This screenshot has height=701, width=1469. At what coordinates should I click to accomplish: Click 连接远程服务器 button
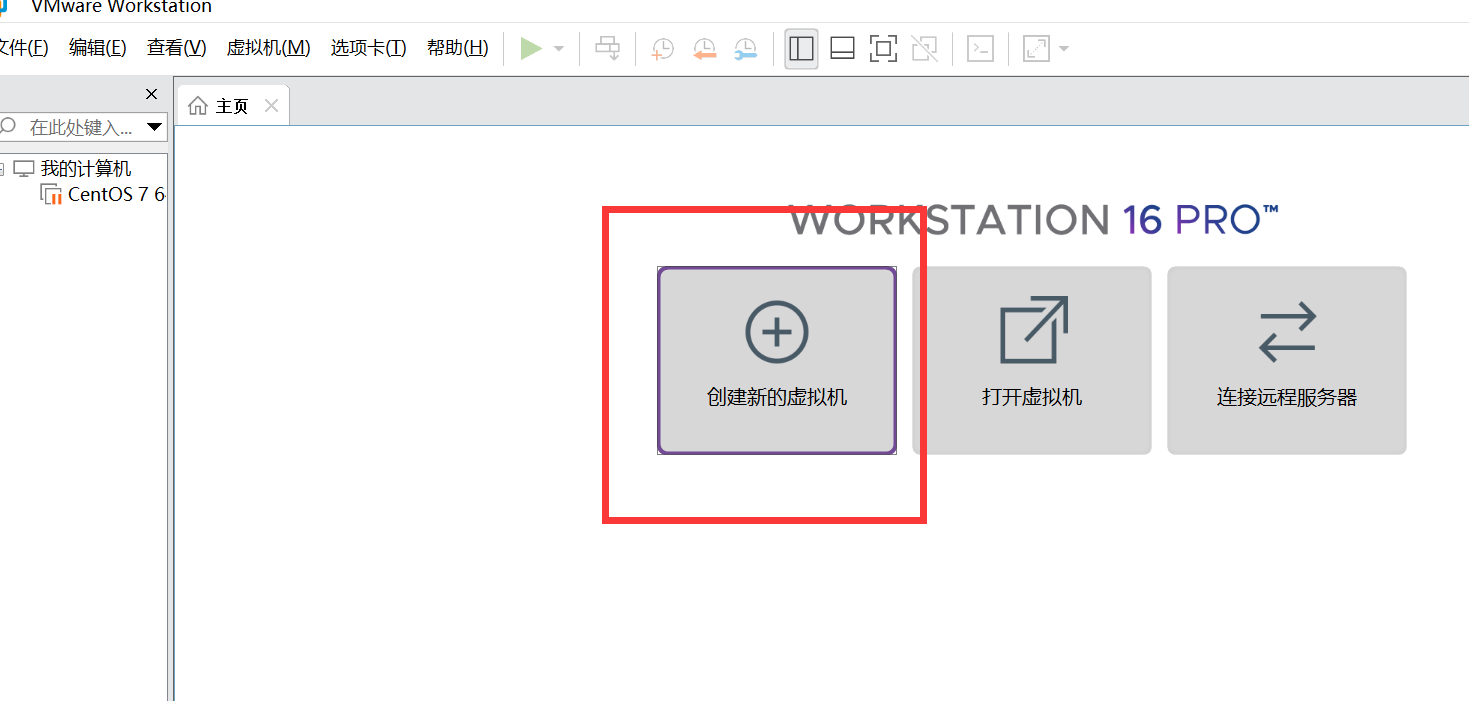[x=1287, y=360]
